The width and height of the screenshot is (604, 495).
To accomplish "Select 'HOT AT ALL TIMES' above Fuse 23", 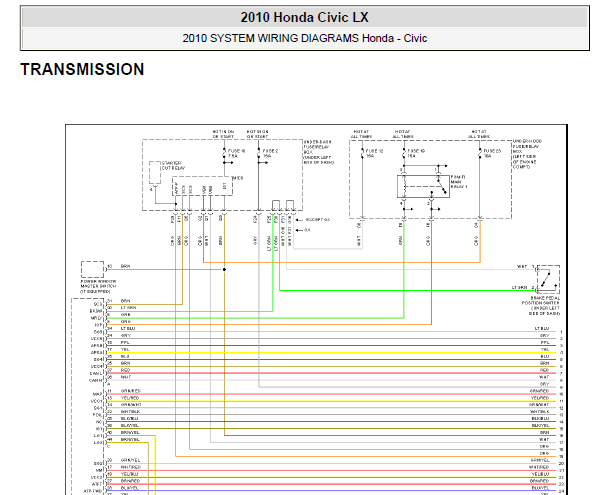I will (x=479, y=134).
